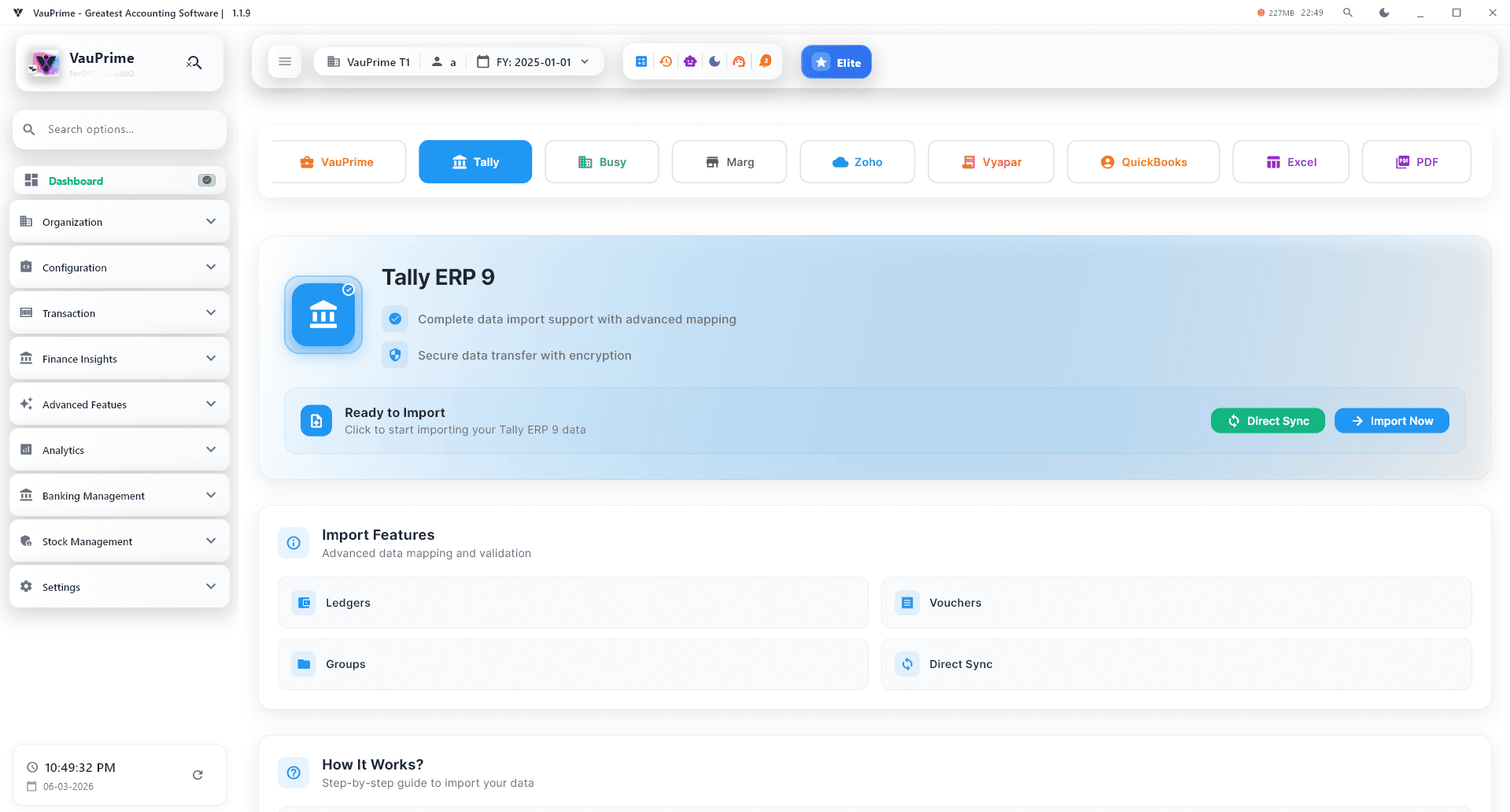1510x812 pixels.
Task: Click the Banking Management bank icon
Action: pyautogui.click(x=26, y=495)
